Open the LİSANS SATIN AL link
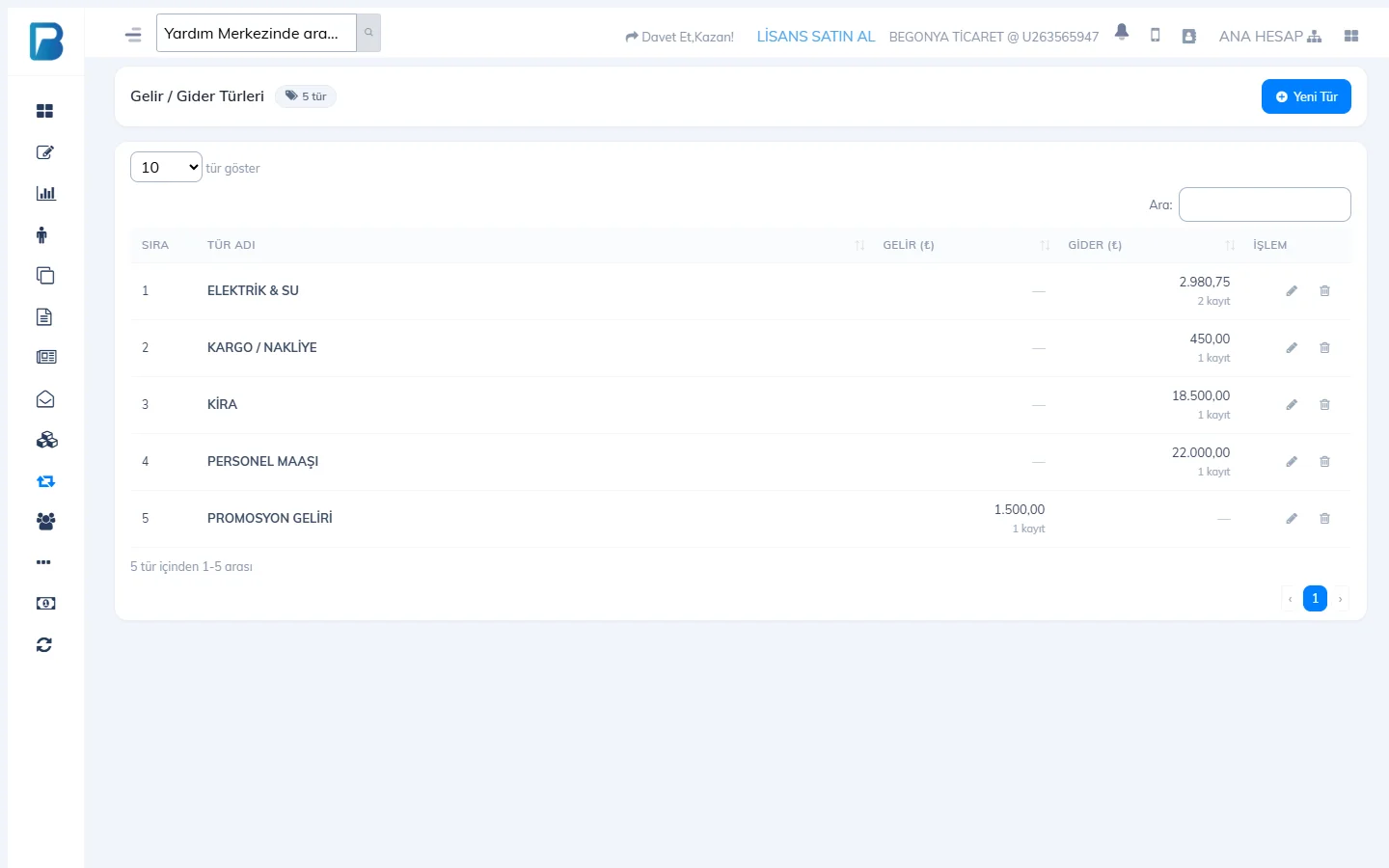This screenshot has width=1389, height=868. [x=816, y=36]
